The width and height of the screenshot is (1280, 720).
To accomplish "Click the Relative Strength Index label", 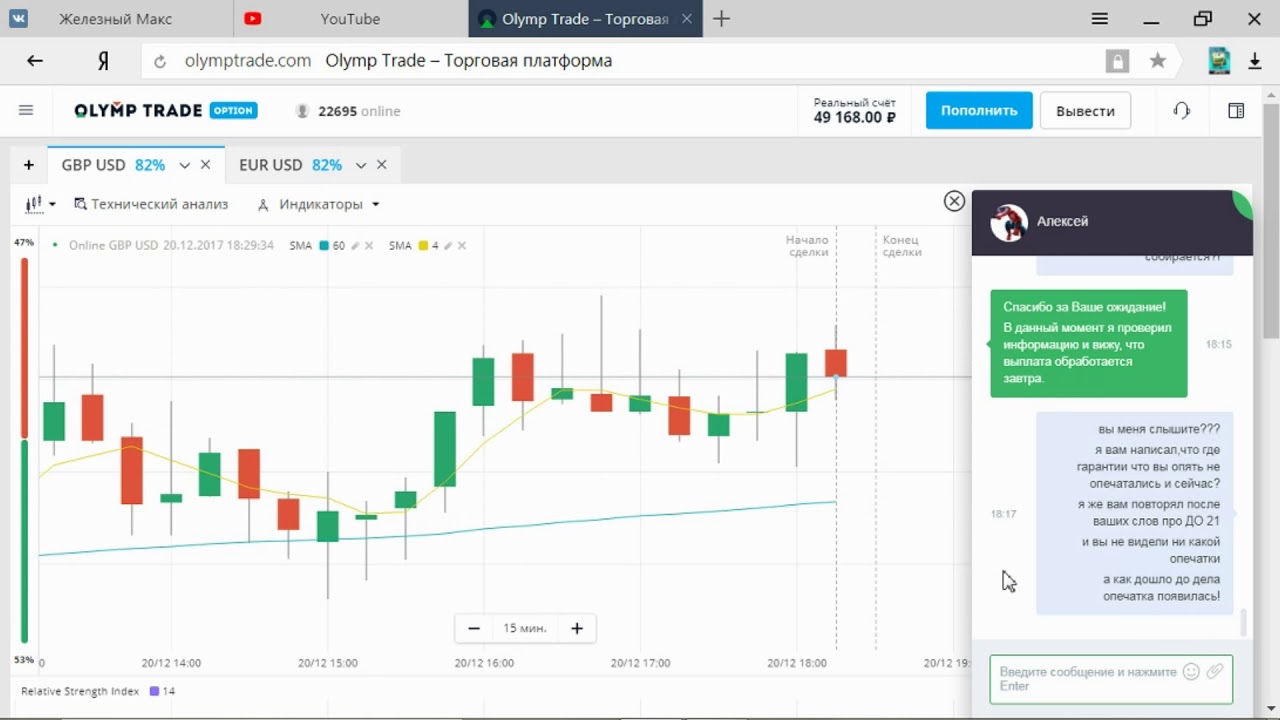I will coord(80,691).
